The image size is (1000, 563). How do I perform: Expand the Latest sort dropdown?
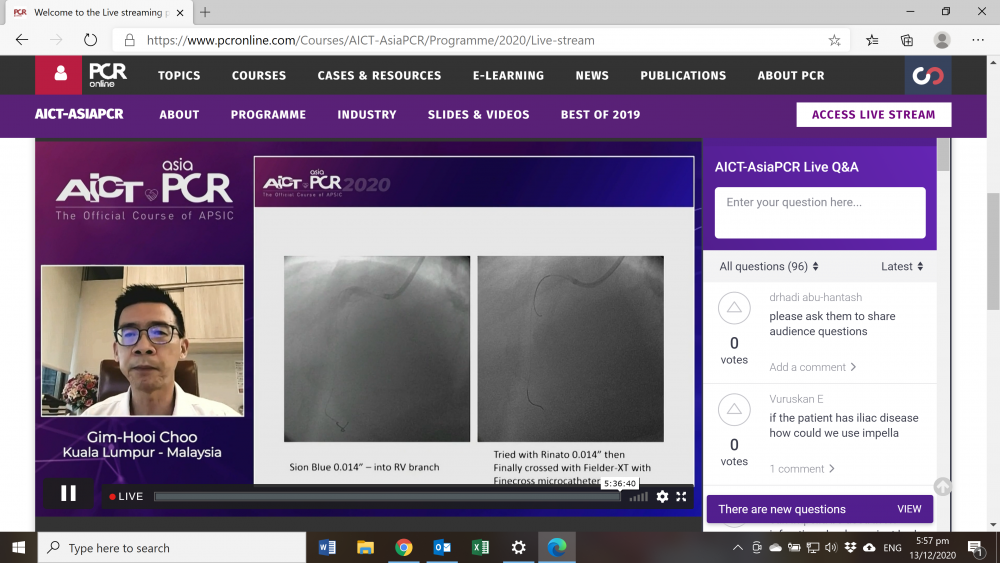click(902, 267)
